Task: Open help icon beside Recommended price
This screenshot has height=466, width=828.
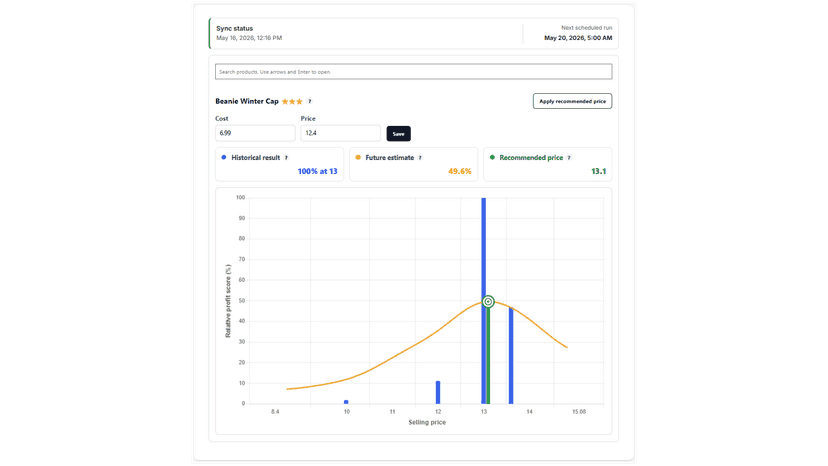Action: click(x=569, y=158)
